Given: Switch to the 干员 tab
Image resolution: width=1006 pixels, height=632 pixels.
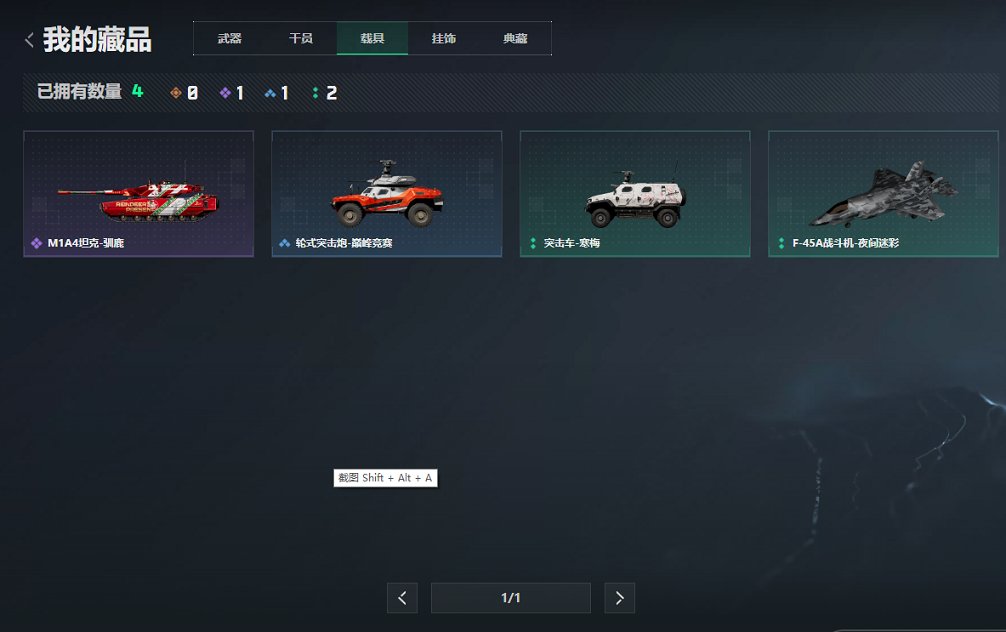Looking at the screenshot, I should pos(301,38).
